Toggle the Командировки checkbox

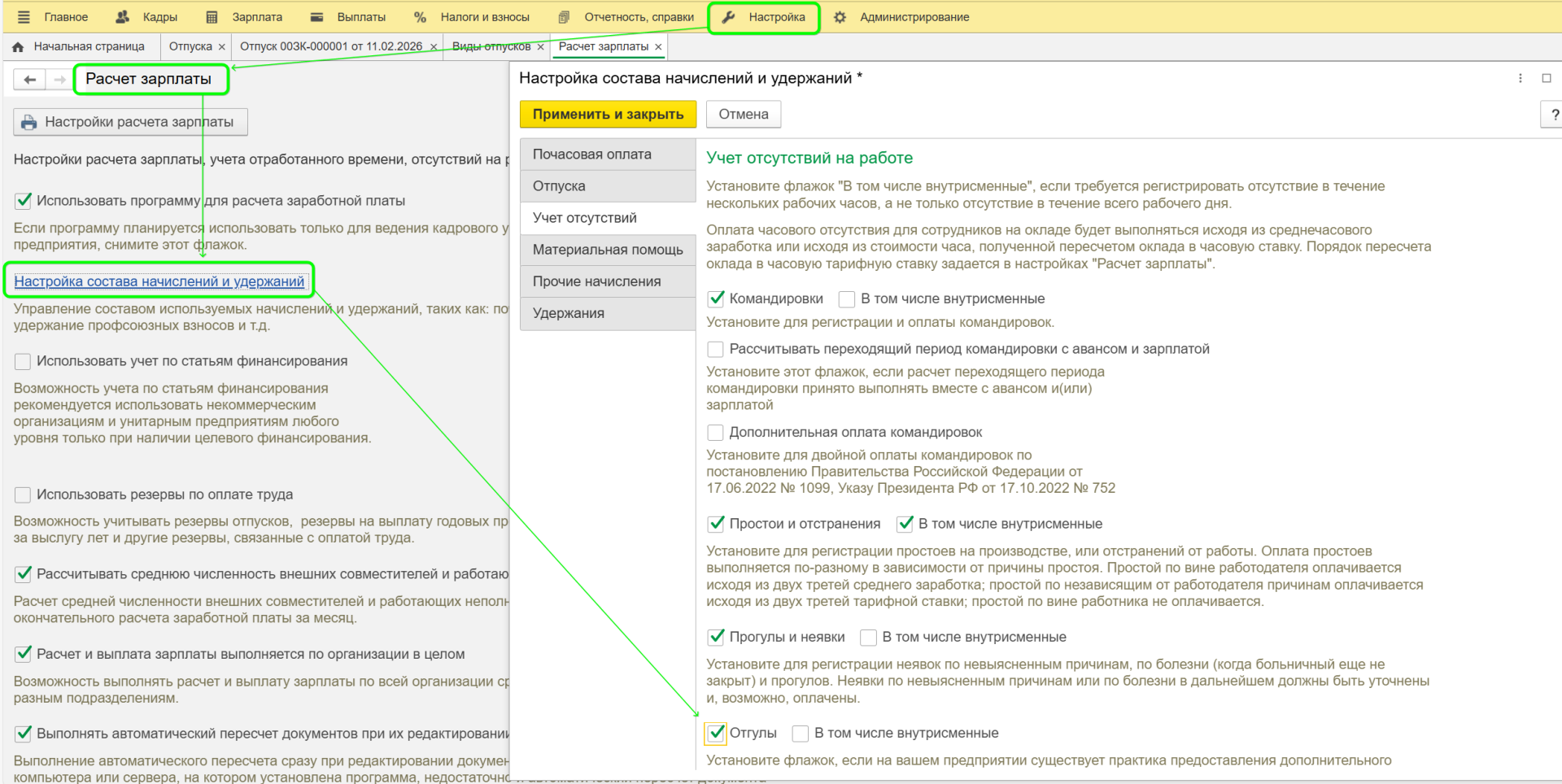tap(716, 299)
